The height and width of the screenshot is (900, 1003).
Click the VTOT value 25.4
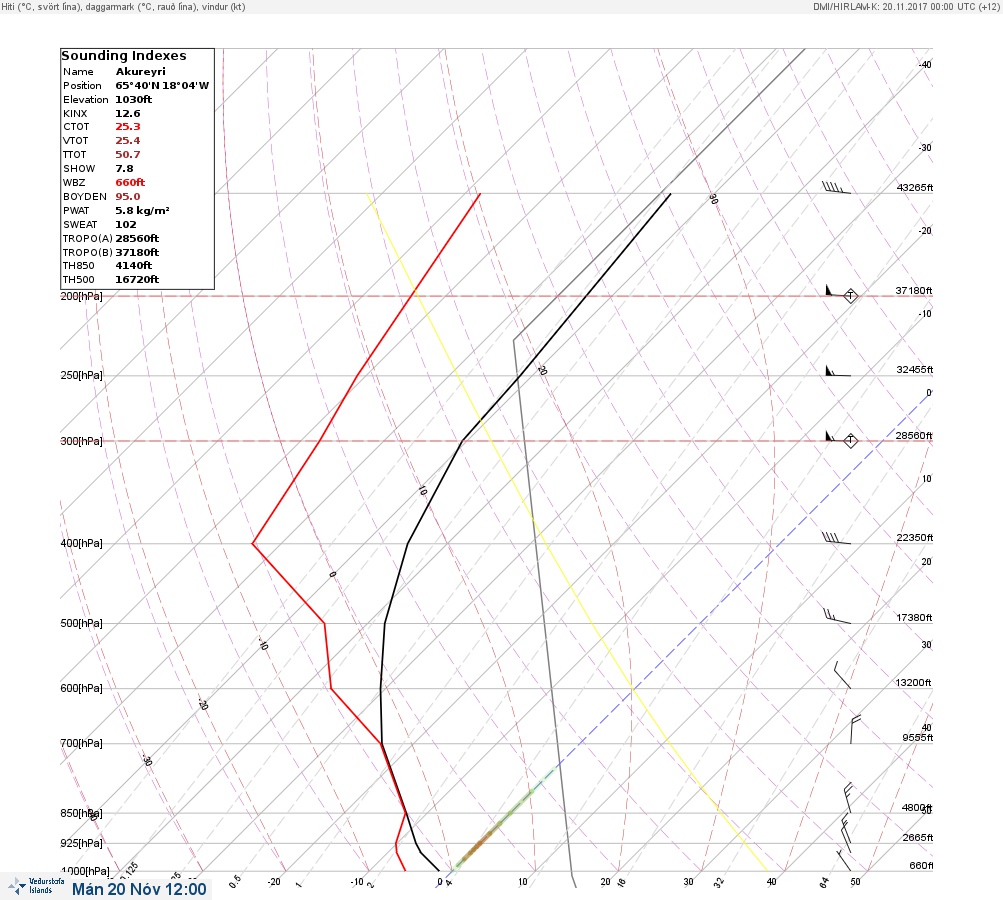point(128,141)
